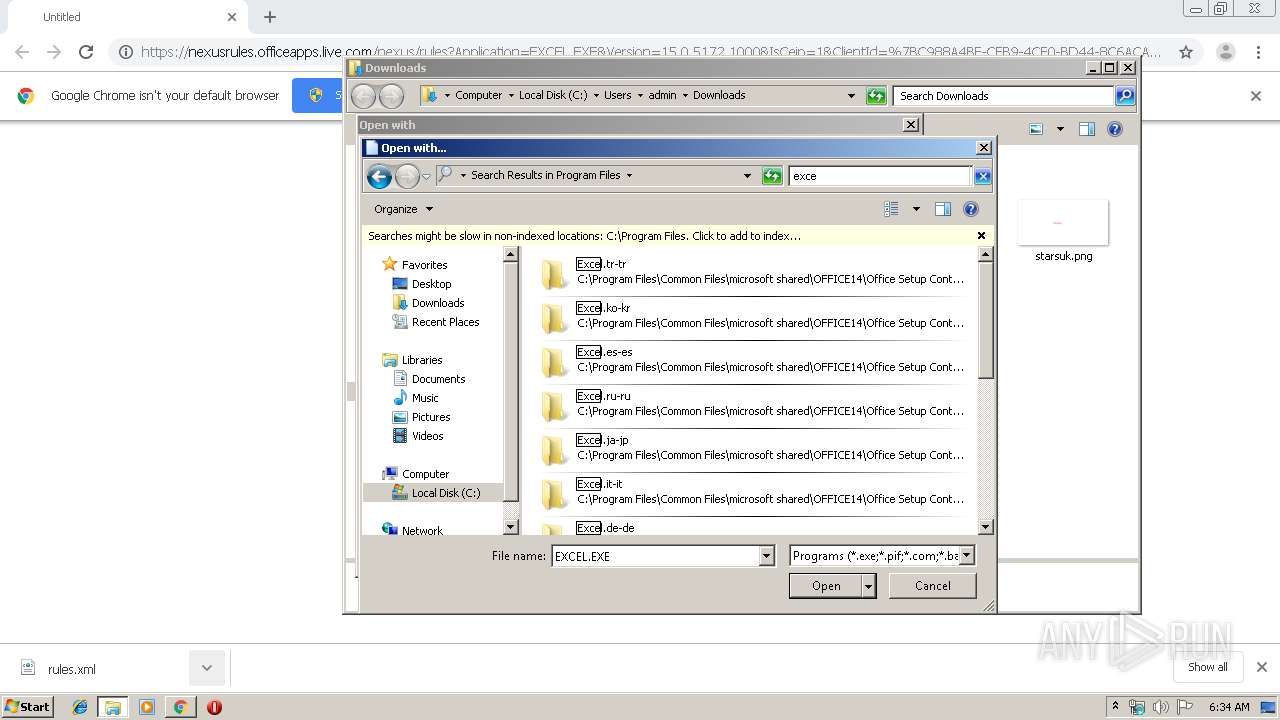Screen dimensions: 1280x720
Task: Expand the File name dropdown
Action: coord(767,556)
